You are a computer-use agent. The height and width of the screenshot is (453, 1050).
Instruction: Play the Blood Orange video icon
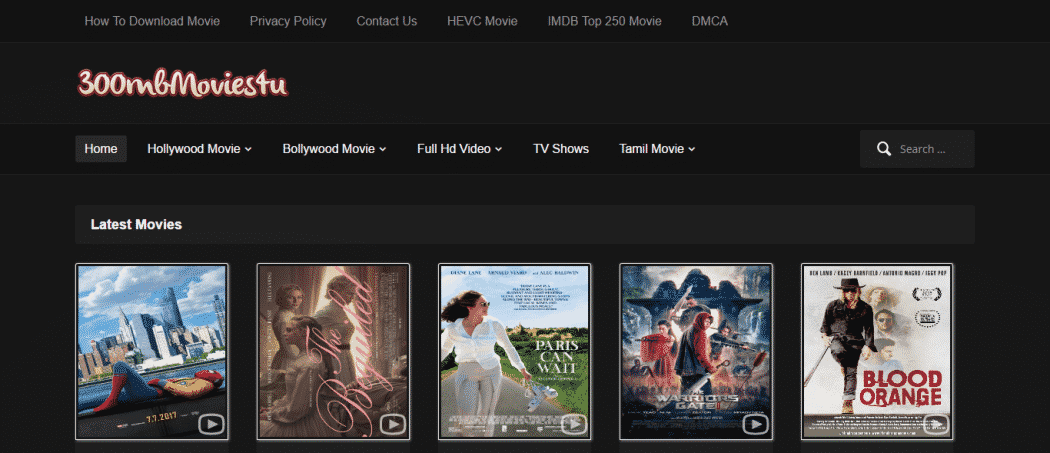coord(937,424)
